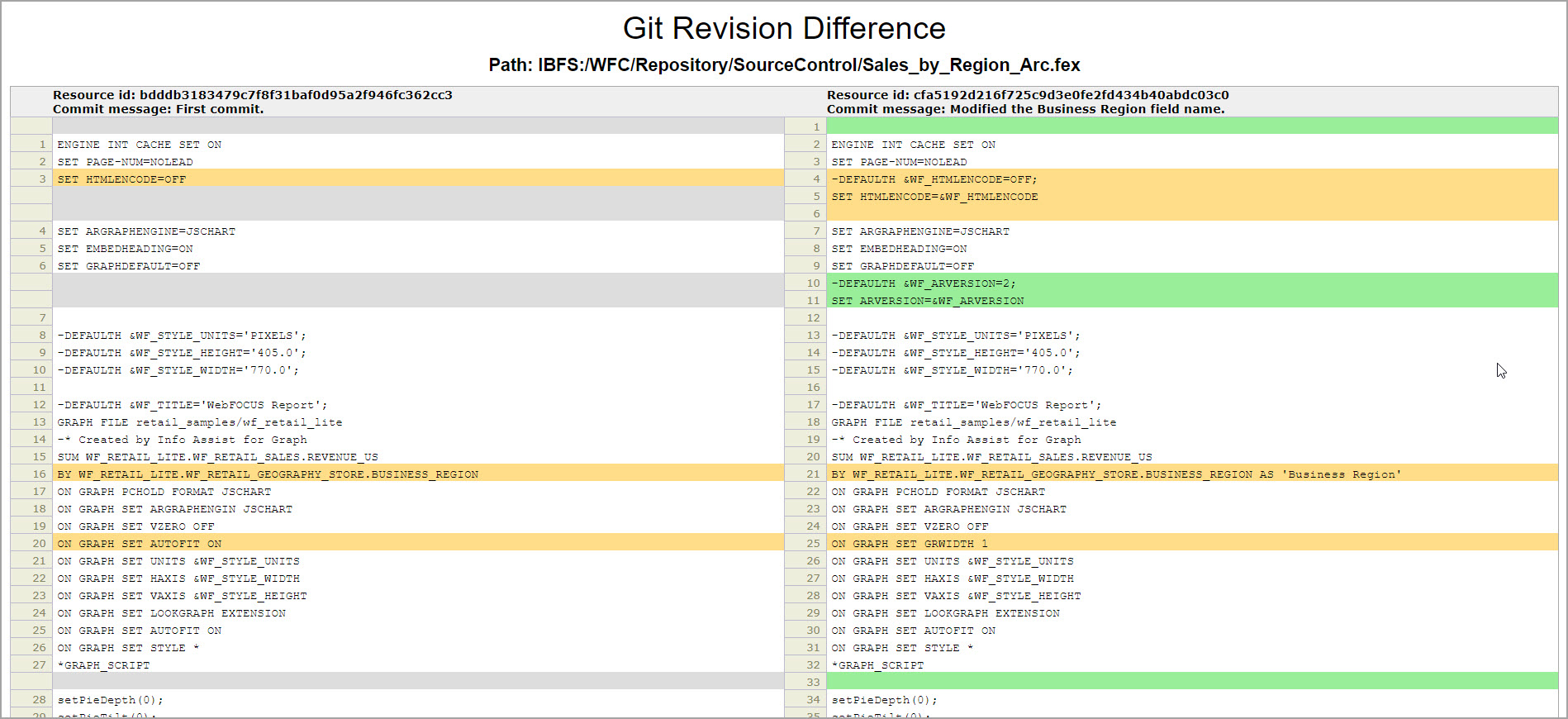Image resolution: width=1568 pixels, height=719 pixels.
Task: Click left pane GRAPH FILE retail_samples line
Action: 199,422
